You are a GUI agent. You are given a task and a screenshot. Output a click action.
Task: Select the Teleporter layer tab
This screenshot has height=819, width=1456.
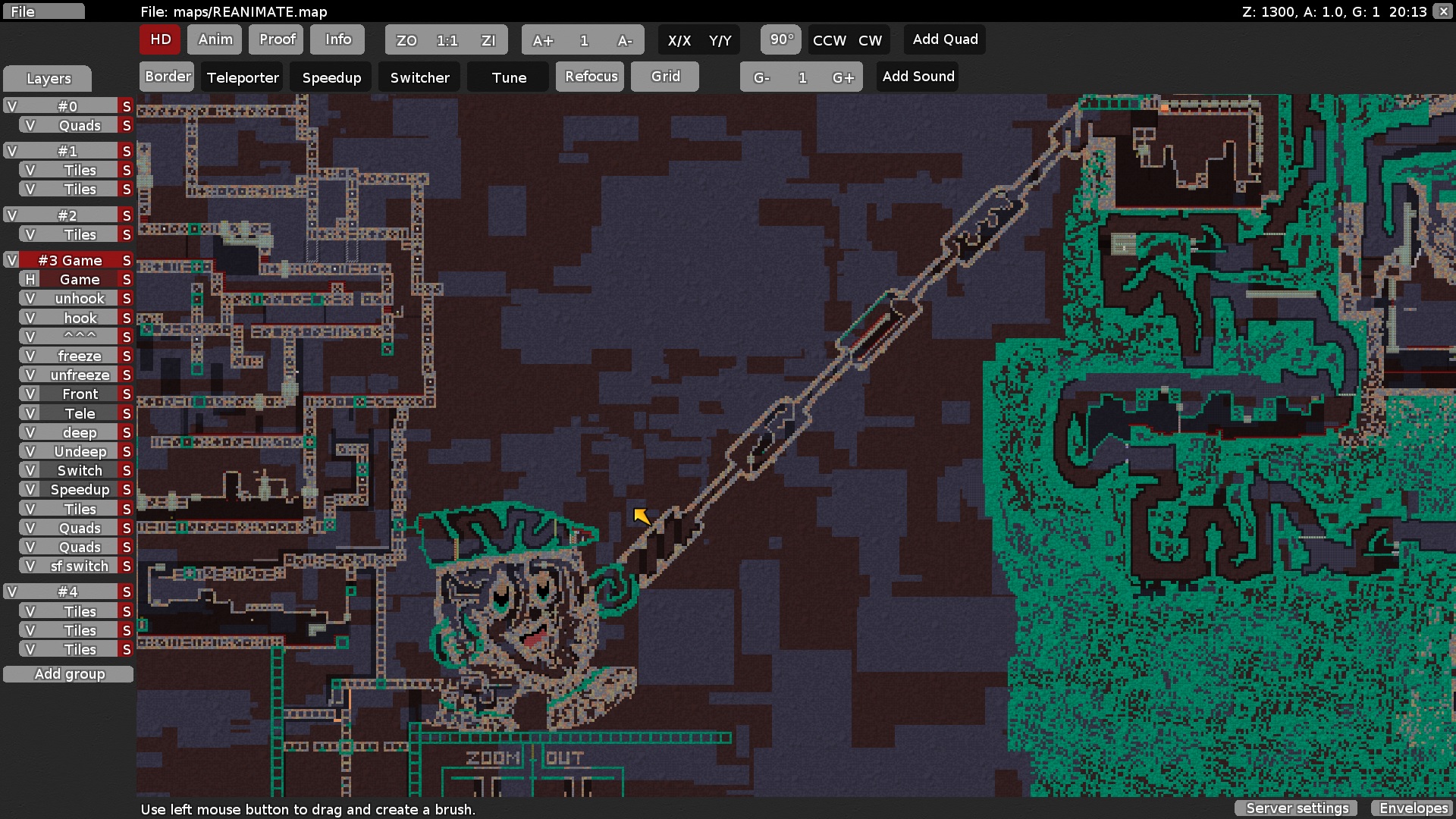[243, 77]
